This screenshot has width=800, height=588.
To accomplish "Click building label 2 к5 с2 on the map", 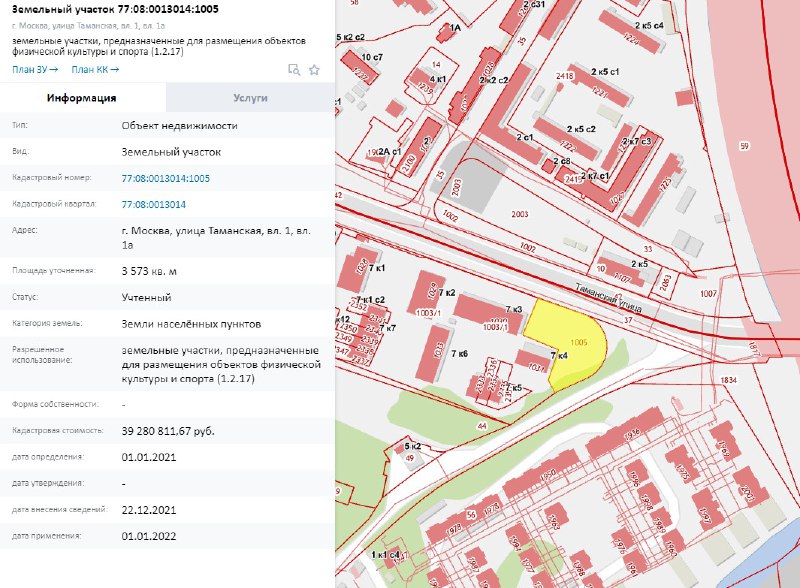I will pos(581,129).
